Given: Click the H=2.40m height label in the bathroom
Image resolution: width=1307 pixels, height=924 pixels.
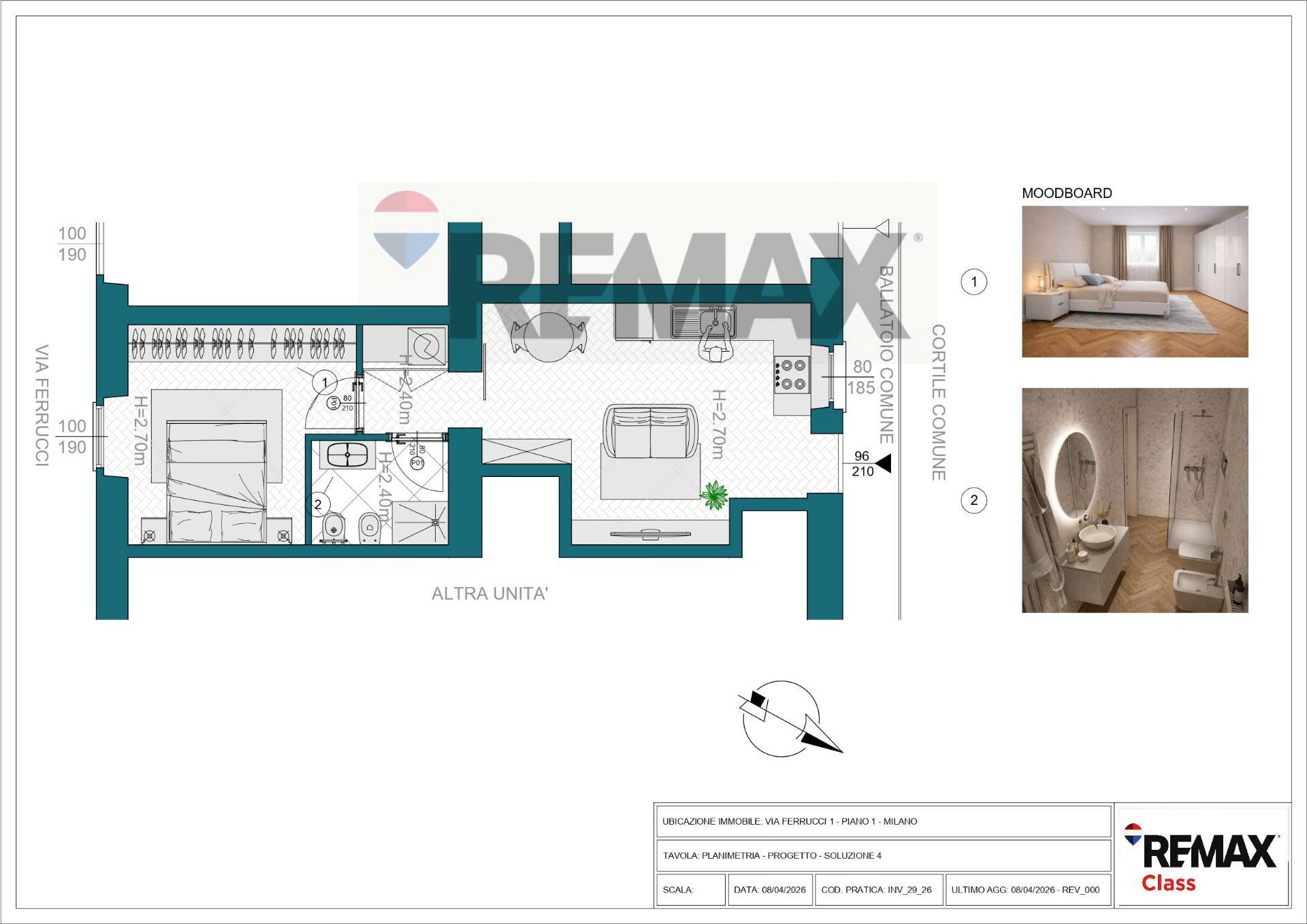Looking at the screenshot, I should pos(385,488).
